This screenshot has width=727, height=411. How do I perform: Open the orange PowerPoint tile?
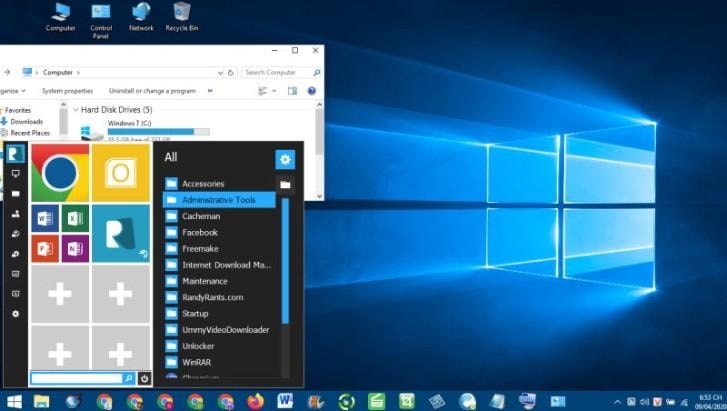click(45, 248)
